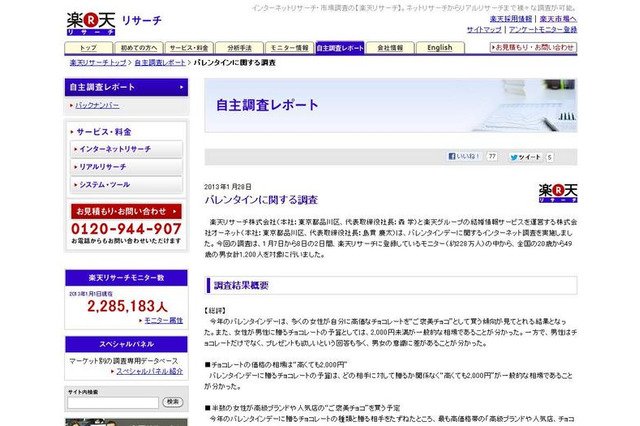Open the モニター属性 link

pos(163,320)
